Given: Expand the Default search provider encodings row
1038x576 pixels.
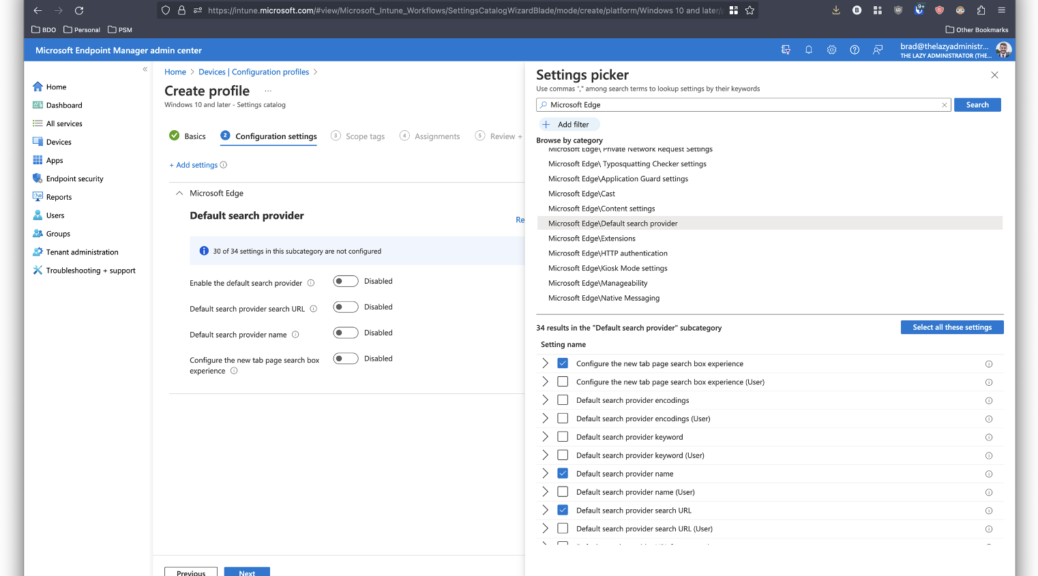Looking at the screenshot, I should (545, 400).
